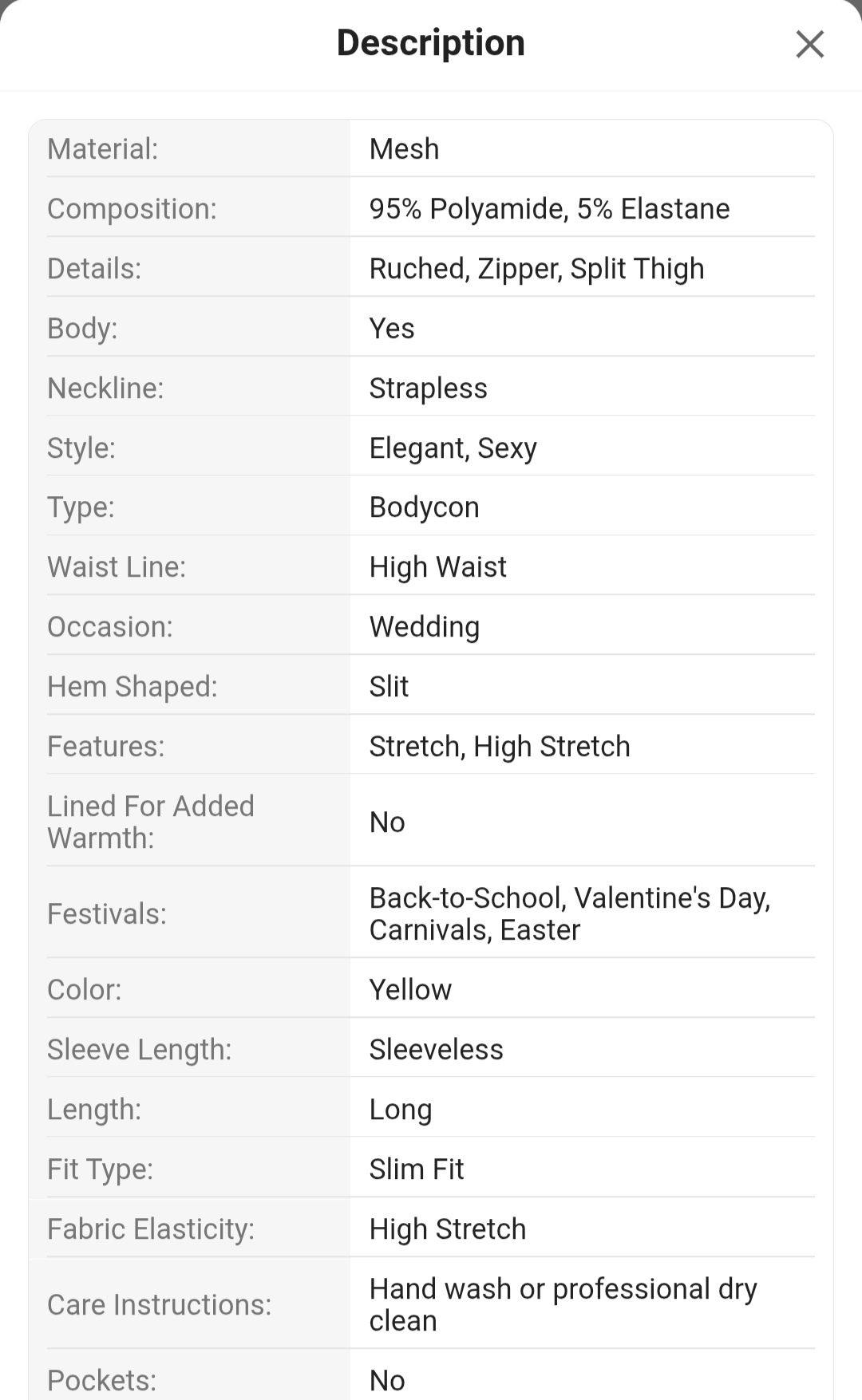Select the Material value Mesh
The height and width of the screenshot is (1400, 862).
tap(404, 149)
